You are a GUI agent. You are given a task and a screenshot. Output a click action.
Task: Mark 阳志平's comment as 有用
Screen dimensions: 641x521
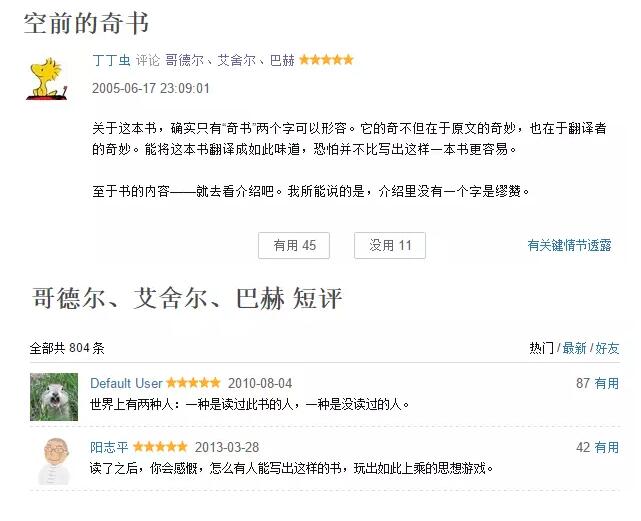tap(607, 447)
